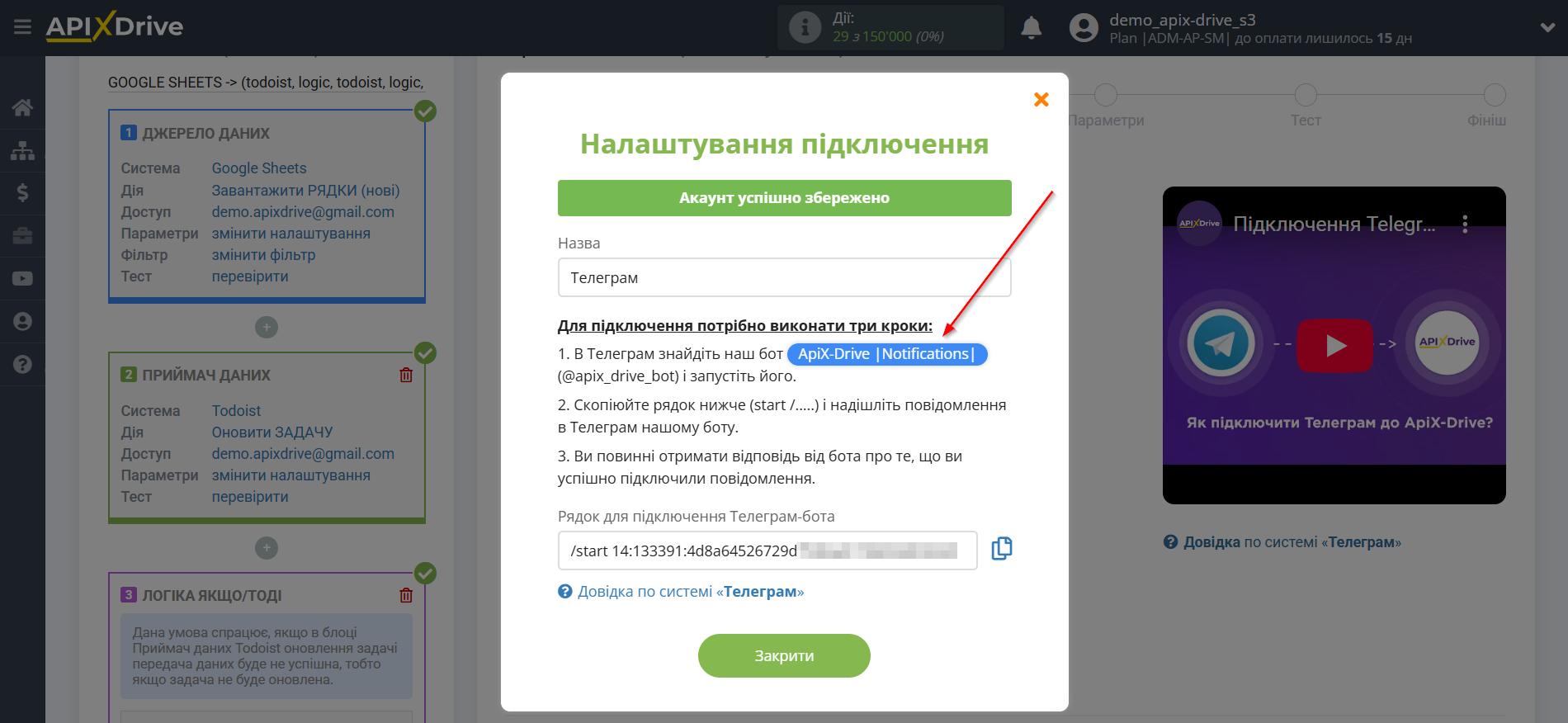Open the connections diagram sidebar icon

22,150
